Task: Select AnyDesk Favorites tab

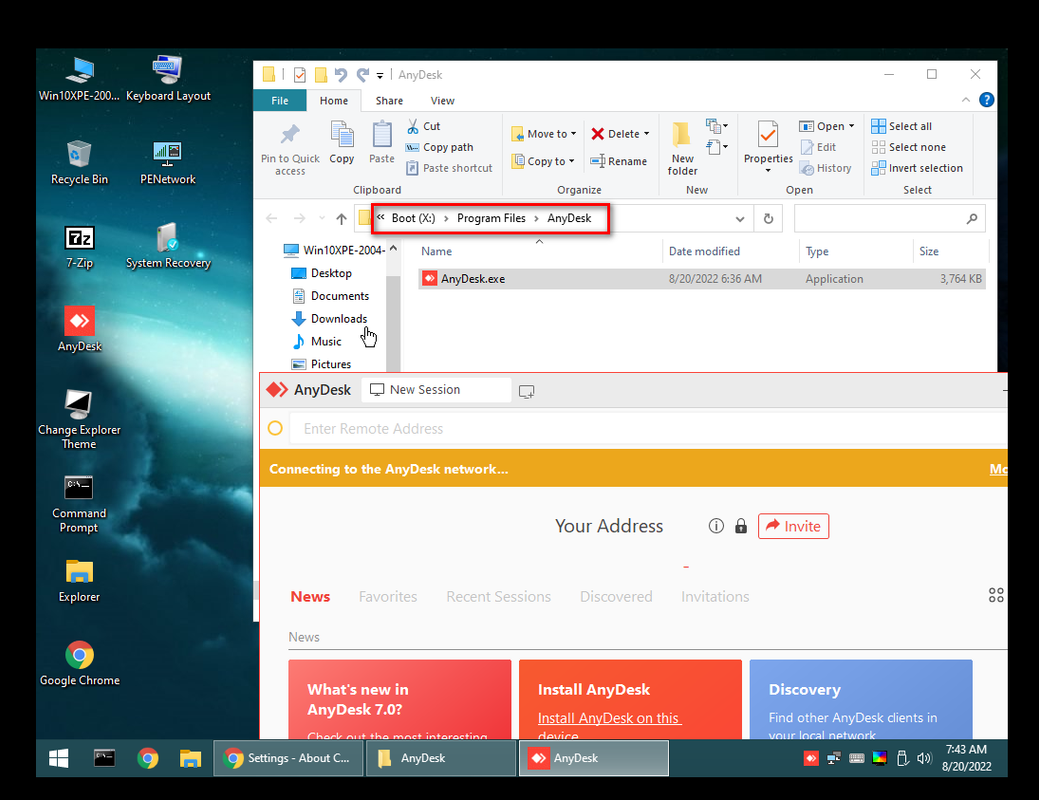Action: click(x=388, y=597)
